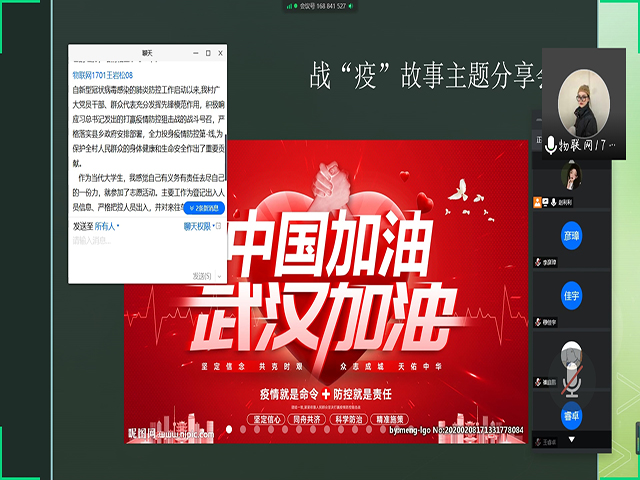Click the screen sharing indicator icon
This screenshot has height=480, width=640.
click(x=545, y=202)
